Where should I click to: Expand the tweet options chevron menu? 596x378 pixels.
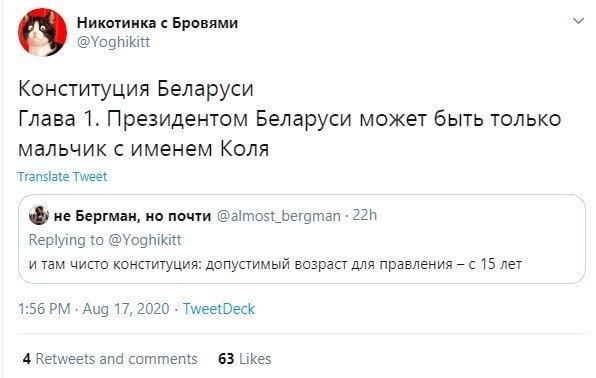[578, 21]
